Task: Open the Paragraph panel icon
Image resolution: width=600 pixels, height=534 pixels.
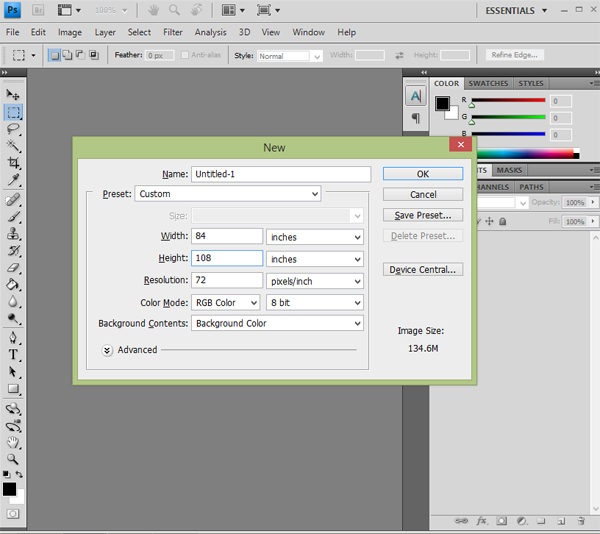Action: tap(416, 118)
